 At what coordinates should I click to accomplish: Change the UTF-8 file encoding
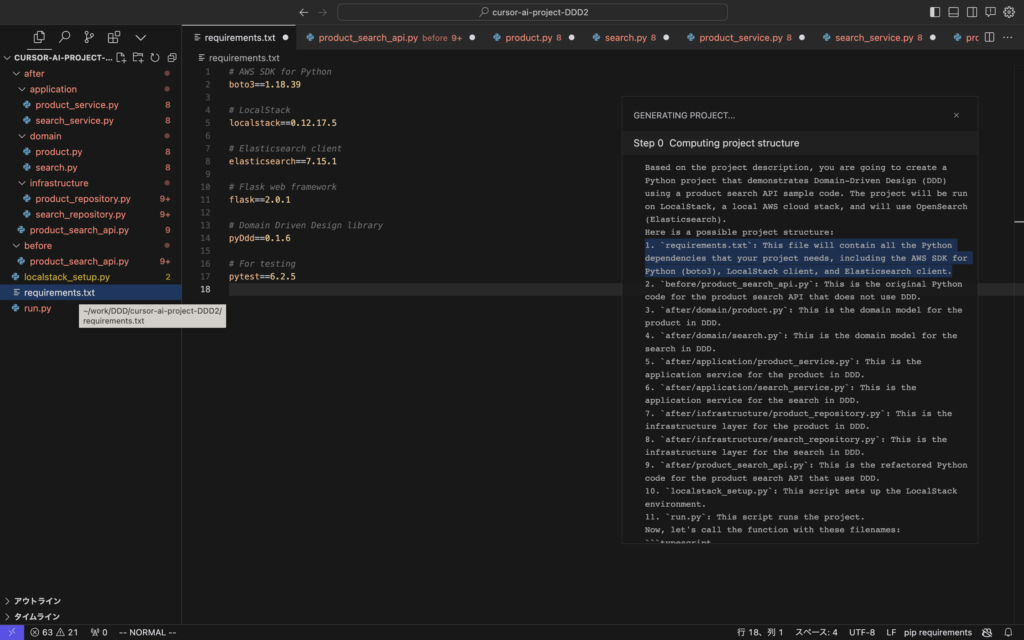(x=861, y=632)
